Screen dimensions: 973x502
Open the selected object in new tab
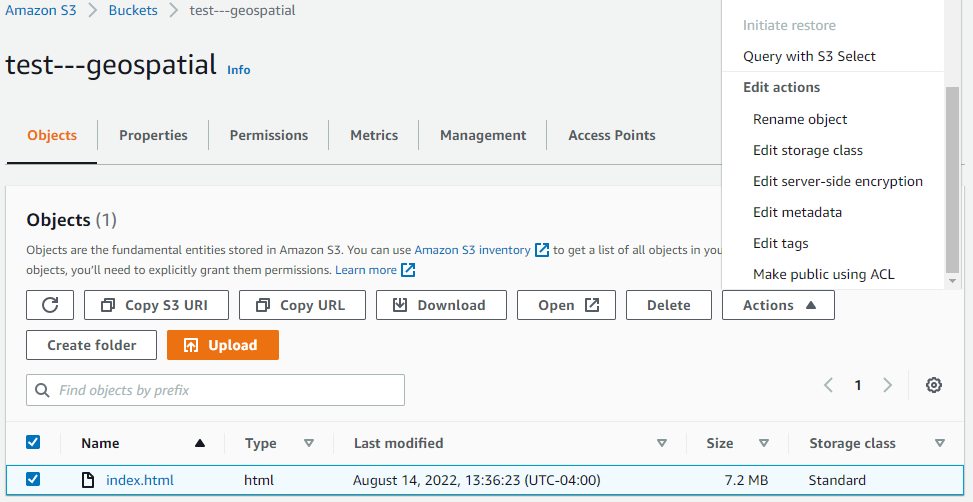(x=565, y=305)
